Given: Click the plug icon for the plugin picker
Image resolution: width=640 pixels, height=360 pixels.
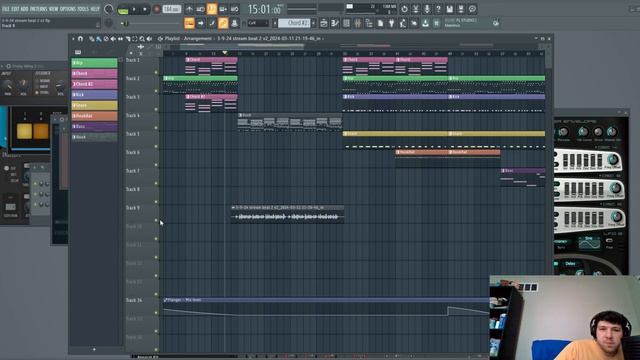Looking at the screenshot, I should point(391,23).
